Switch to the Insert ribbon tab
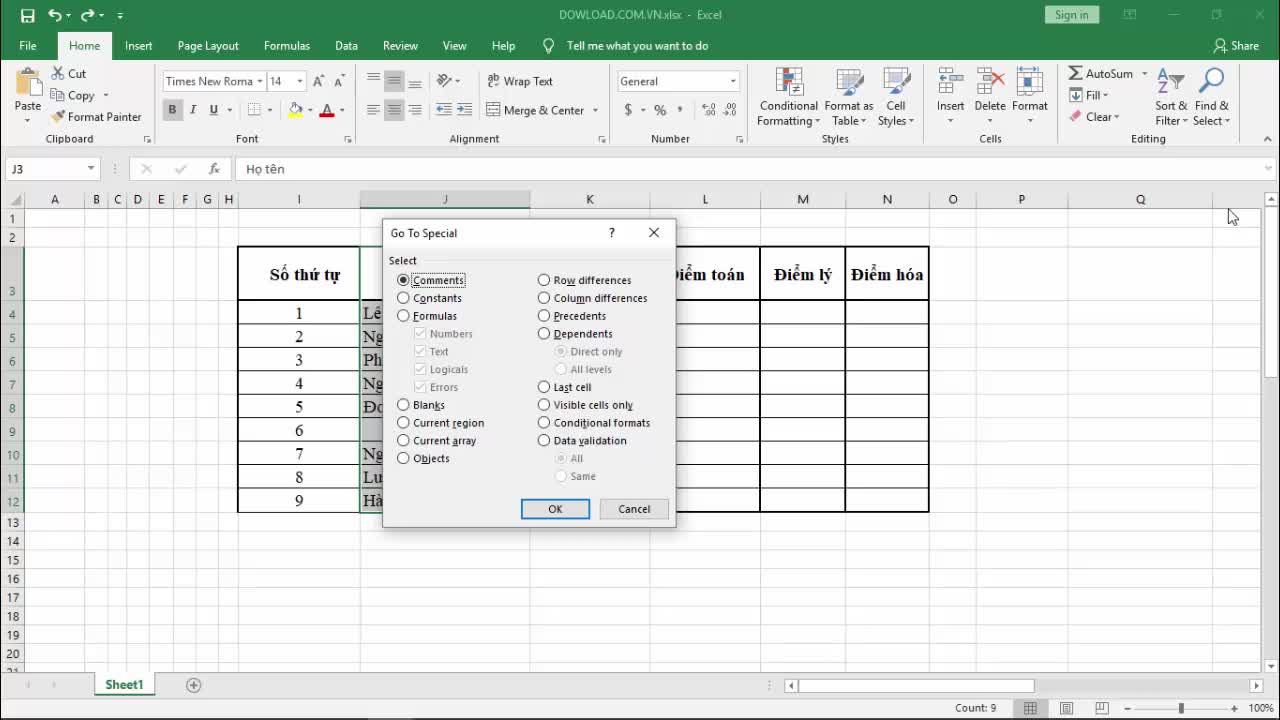Image resolution: width=1280 pixels, height=720 pixels. pos(139,46)
